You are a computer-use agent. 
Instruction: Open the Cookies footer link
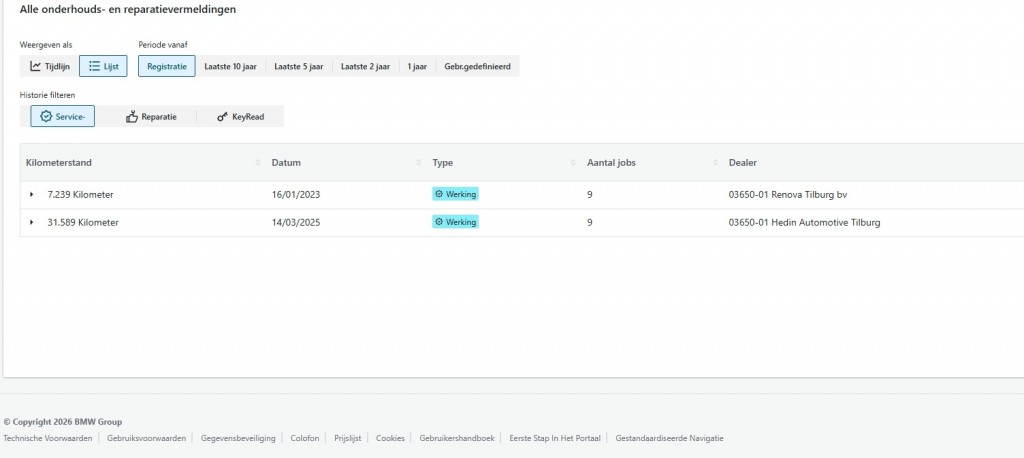[390, 438]
